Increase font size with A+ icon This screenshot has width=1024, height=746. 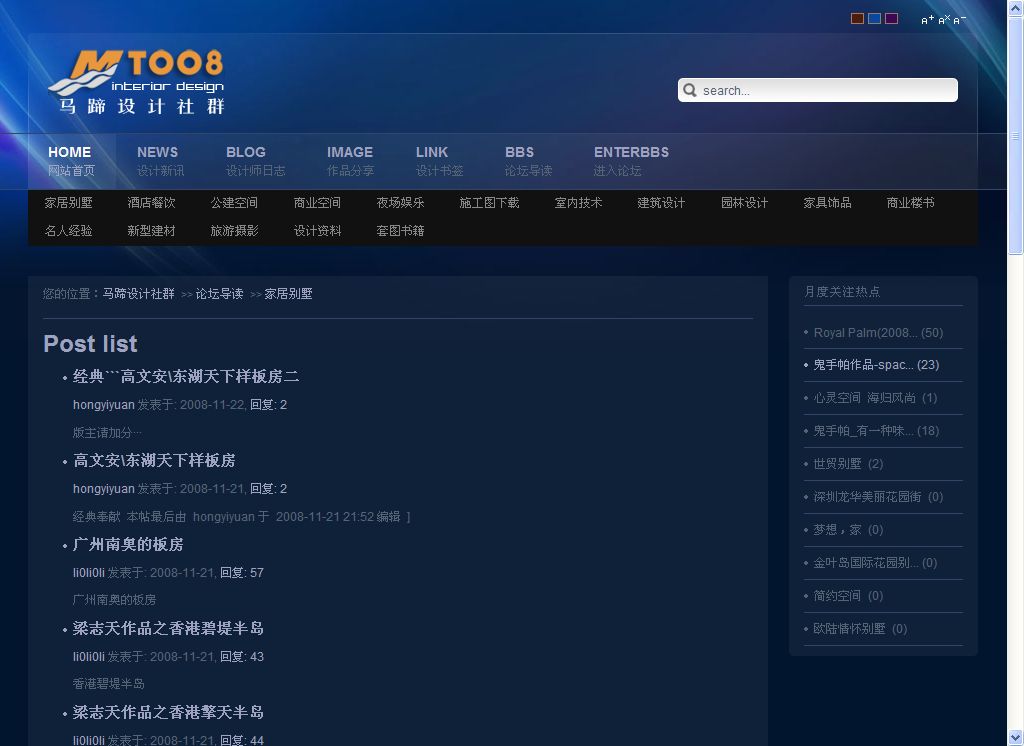pos(927,20)
